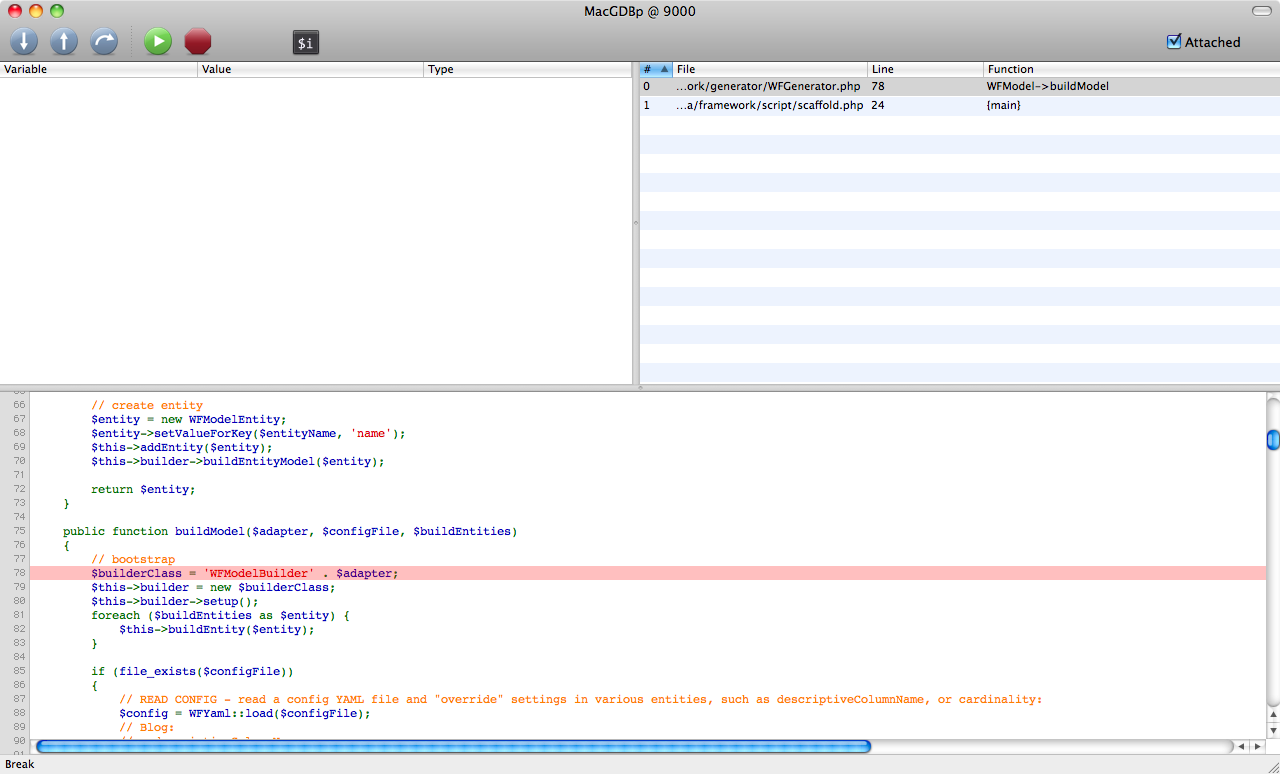Toggle sort order on the # column
This screenshot has width=1280, height=774.
coord(655,69)
